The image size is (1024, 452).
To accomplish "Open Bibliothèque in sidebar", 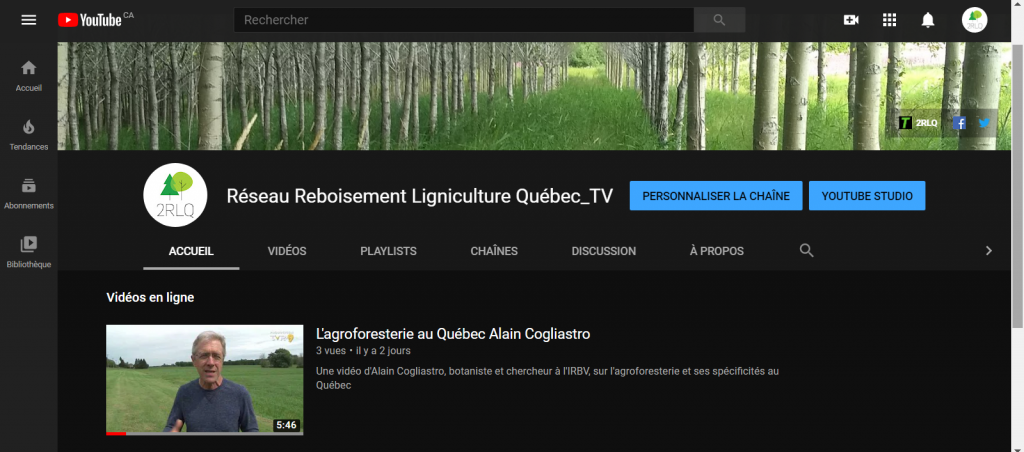I will (x=29, y=253).
